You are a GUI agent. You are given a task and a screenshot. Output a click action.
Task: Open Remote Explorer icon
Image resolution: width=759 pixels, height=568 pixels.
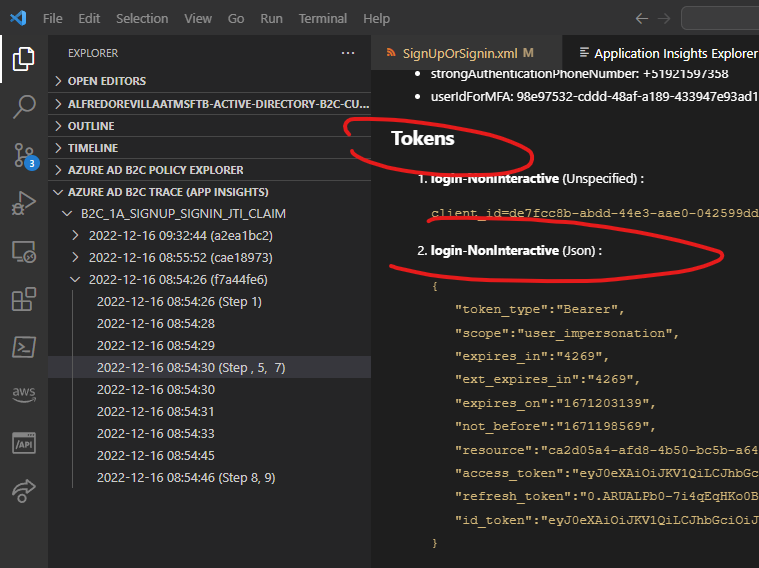23,251
